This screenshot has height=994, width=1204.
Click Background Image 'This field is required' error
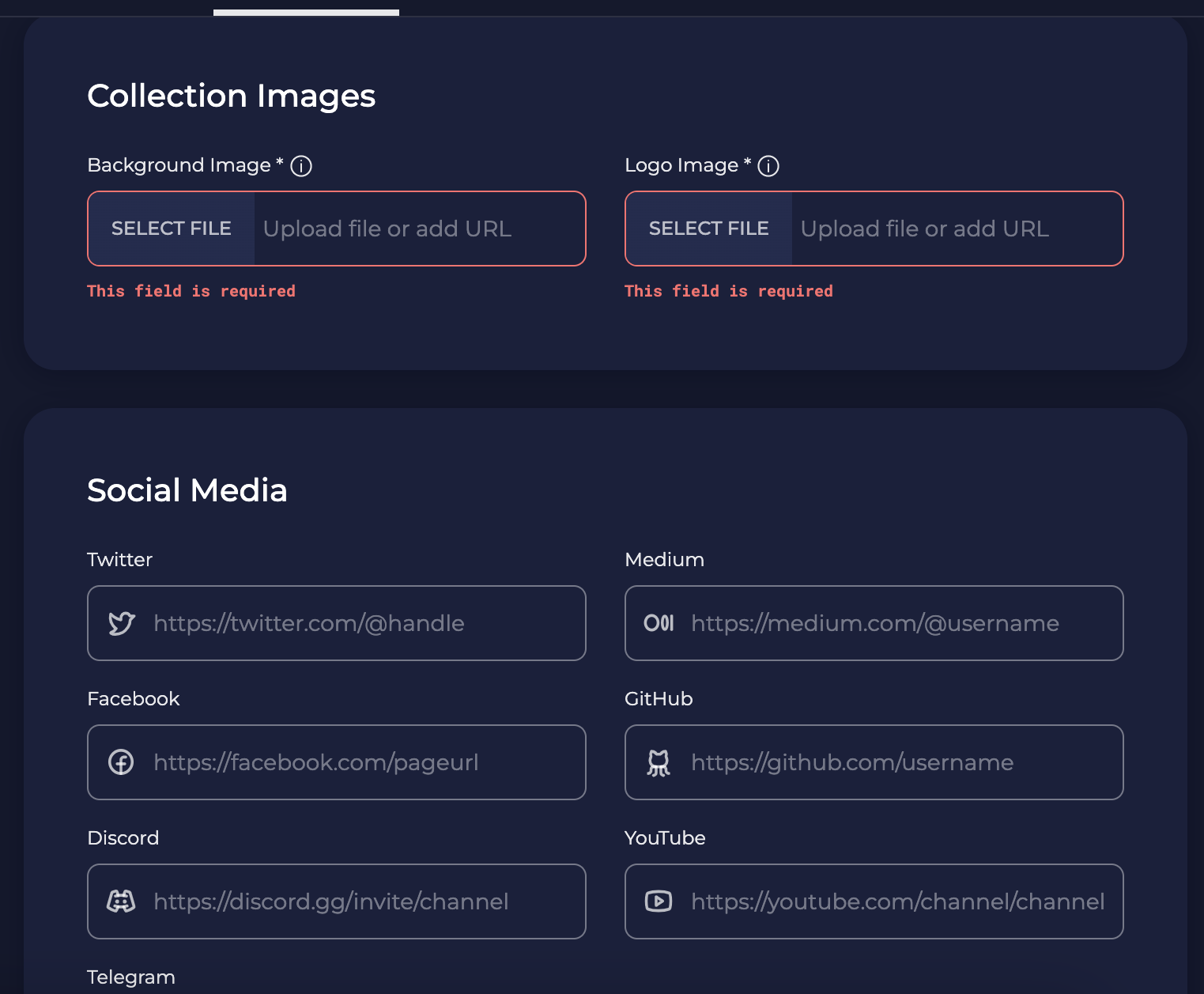(x=191, y=291)
